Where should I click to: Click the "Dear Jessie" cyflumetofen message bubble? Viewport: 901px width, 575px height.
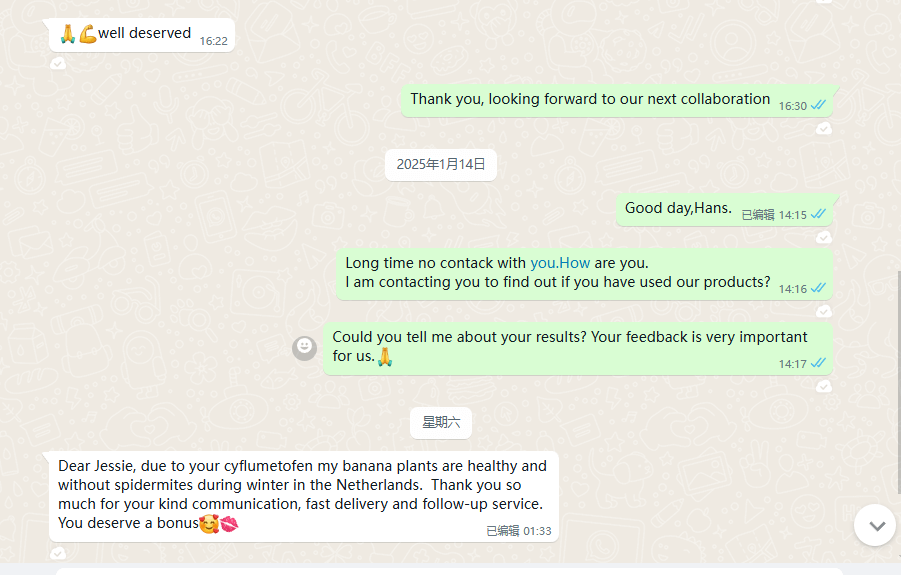302,494
